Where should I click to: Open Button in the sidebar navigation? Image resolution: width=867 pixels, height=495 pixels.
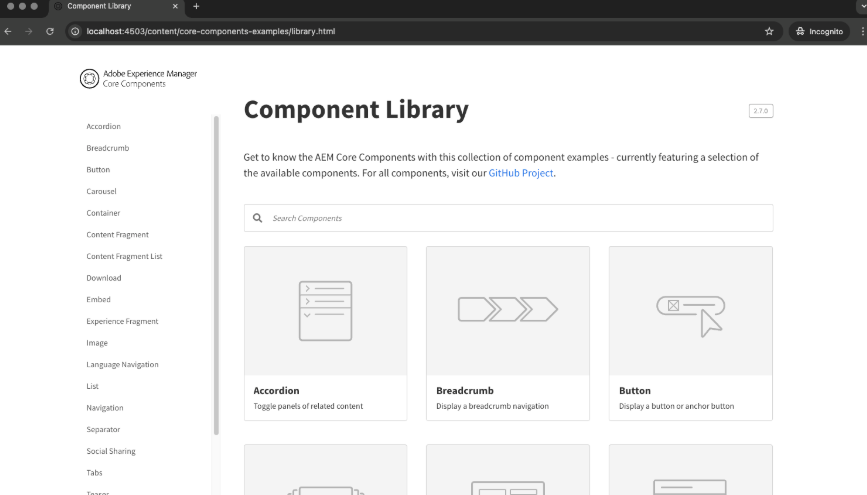(98, 170)
